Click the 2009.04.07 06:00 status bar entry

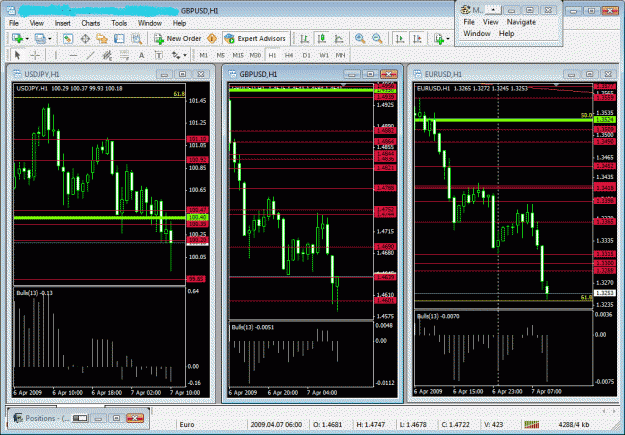[x=276, y=425]
